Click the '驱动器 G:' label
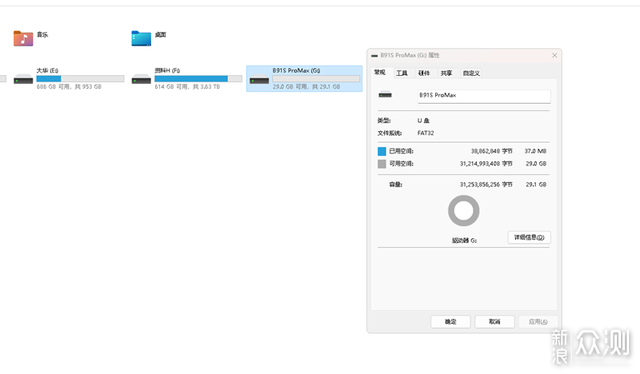This screenshot has height=374, width=640. pos(464,240)
